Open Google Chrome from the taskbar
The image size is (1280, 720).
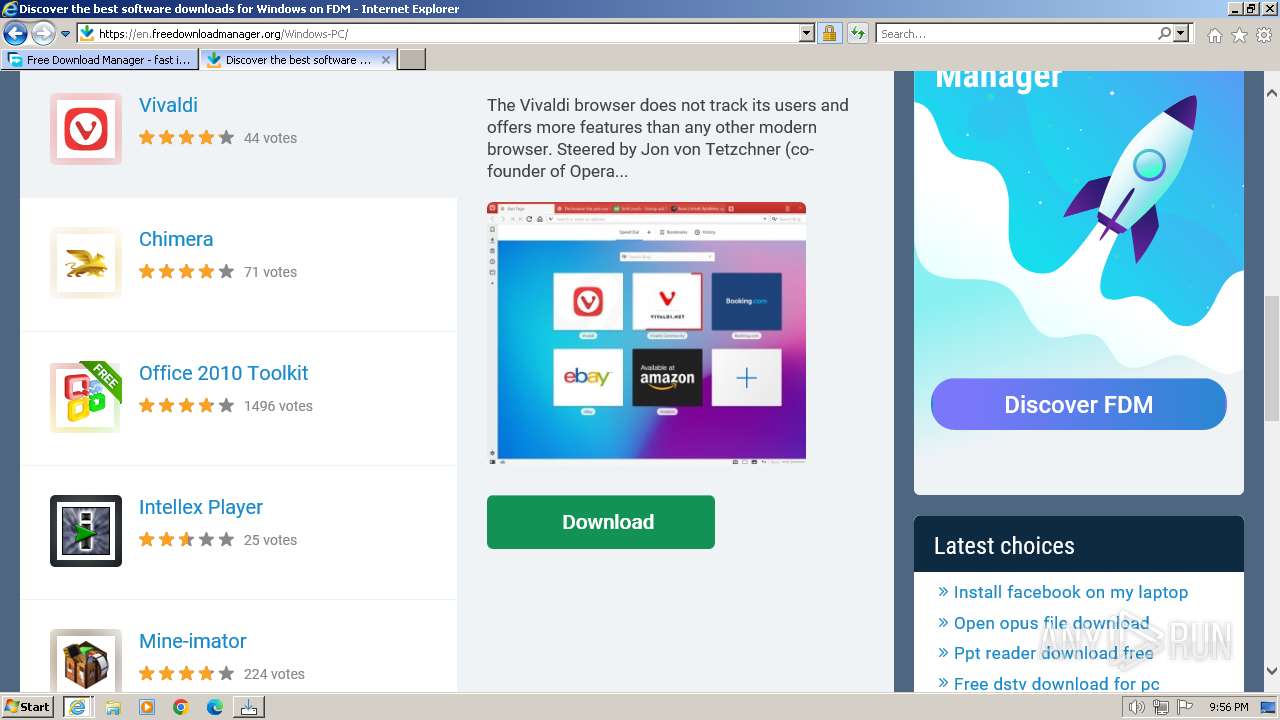tap(181, 707)
